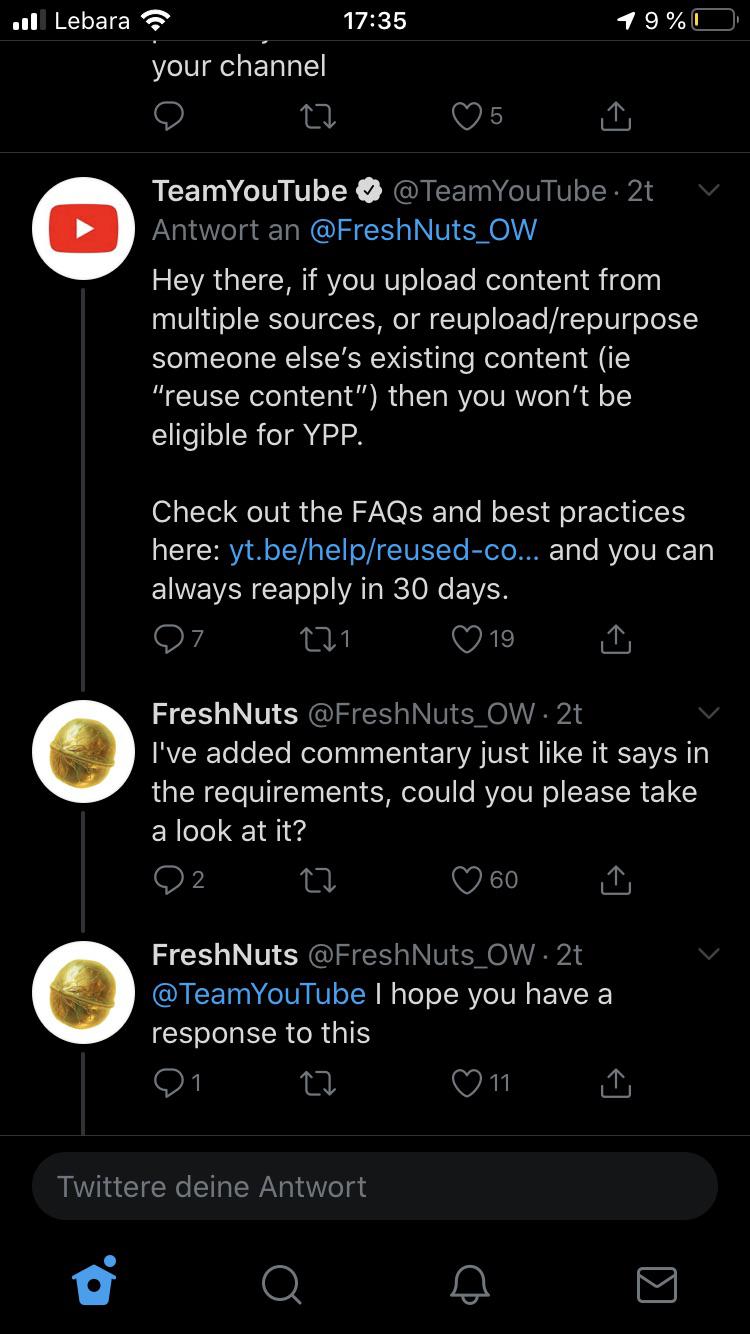
Task: Share the TeamYouTube tweet
Action: (x=616, y=638)
